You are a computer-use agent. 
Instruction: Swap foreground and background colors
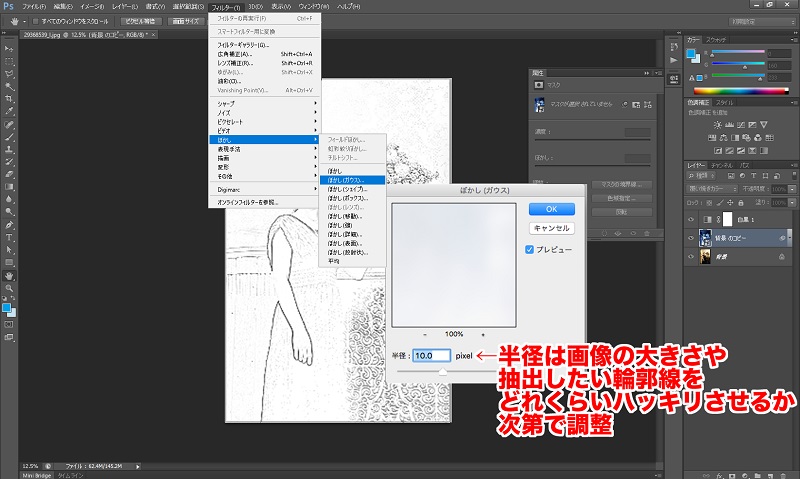tap(13, 298)
